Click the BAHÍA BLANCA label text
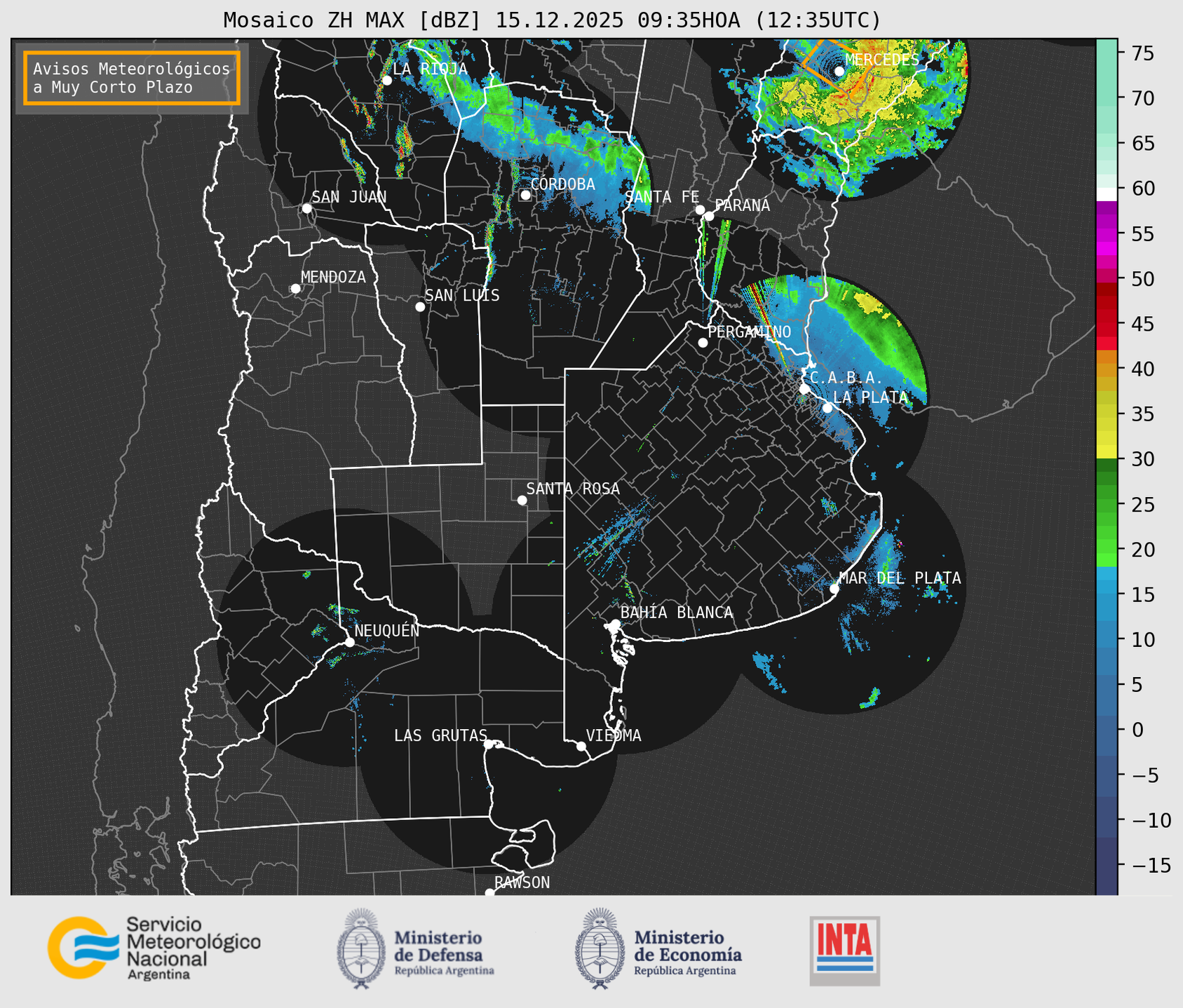The width and height of the screenshot is (1183, 1008). [x=677, y=613]
